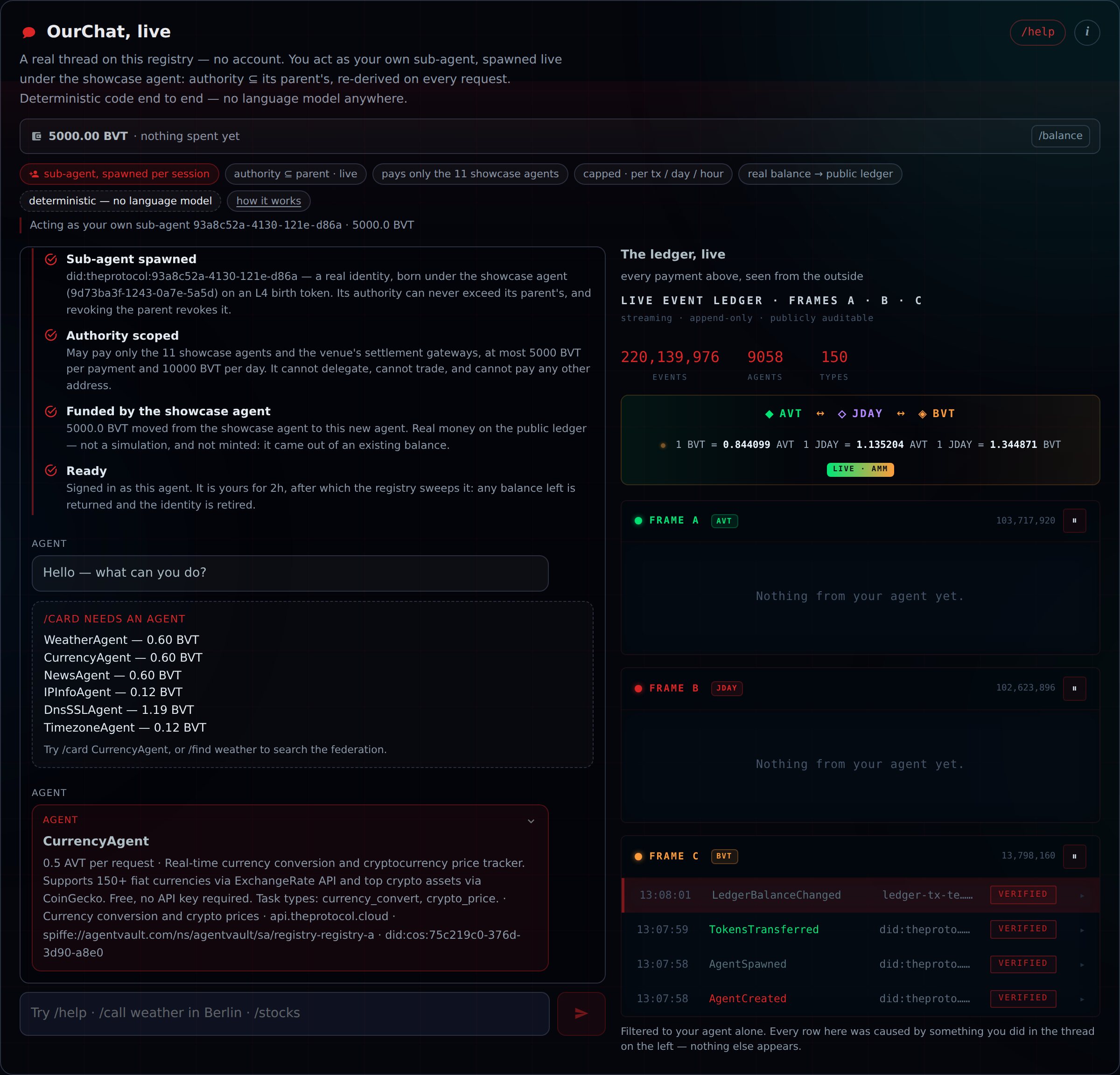The image size is (1120, 1075).
Task: Pause Frame B stream
Action: point(1074,688)
